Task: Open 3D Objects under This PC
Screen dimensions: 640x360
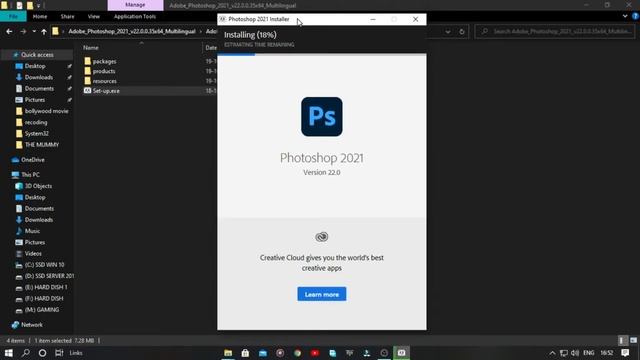Action: (38, 186)
